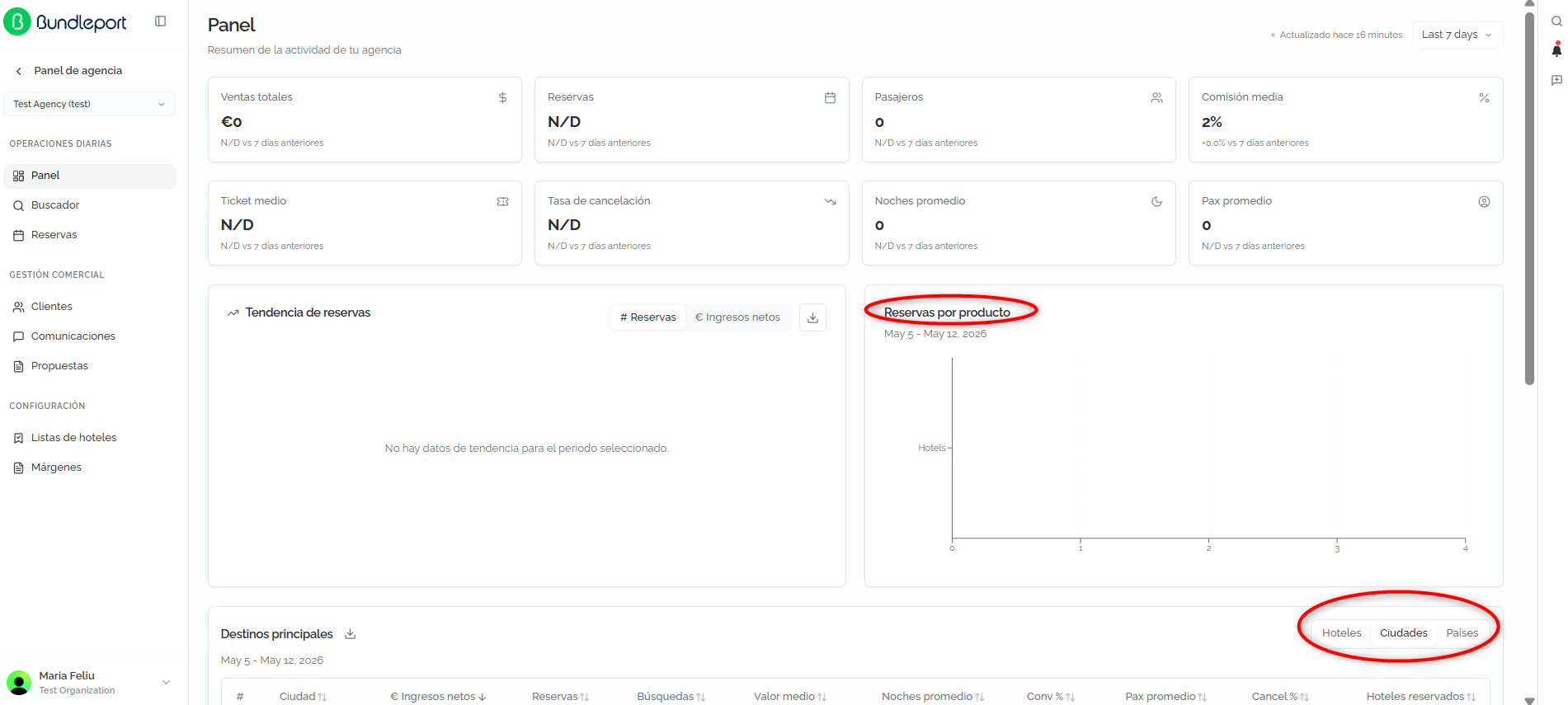Click the Clientes people icon
Viewport: 1568px width, 705px height.
pyautogui.click(x=18, y=307)
